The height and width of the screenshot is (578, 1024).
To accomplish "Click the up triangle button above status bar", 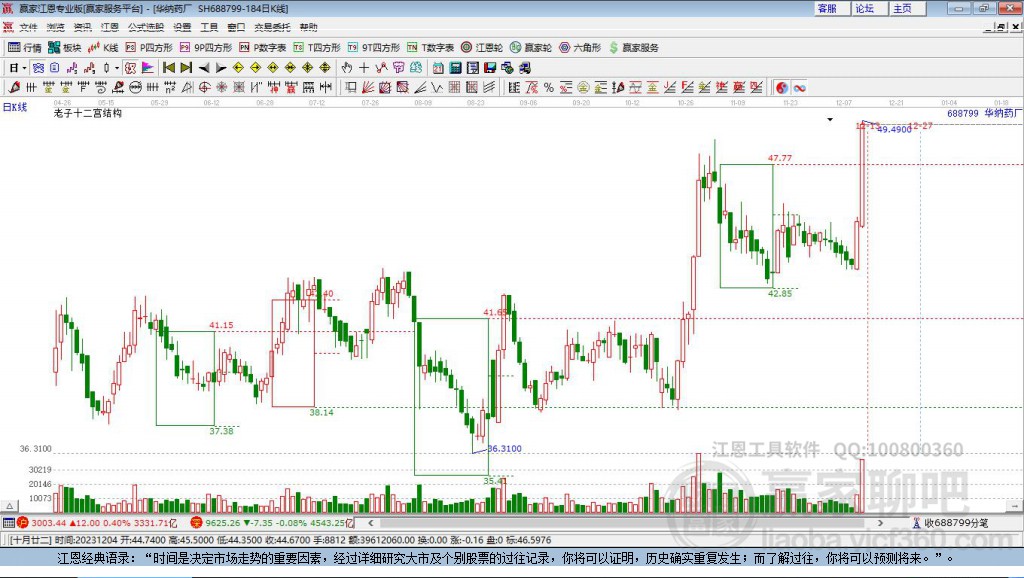I will click(10, 506).
